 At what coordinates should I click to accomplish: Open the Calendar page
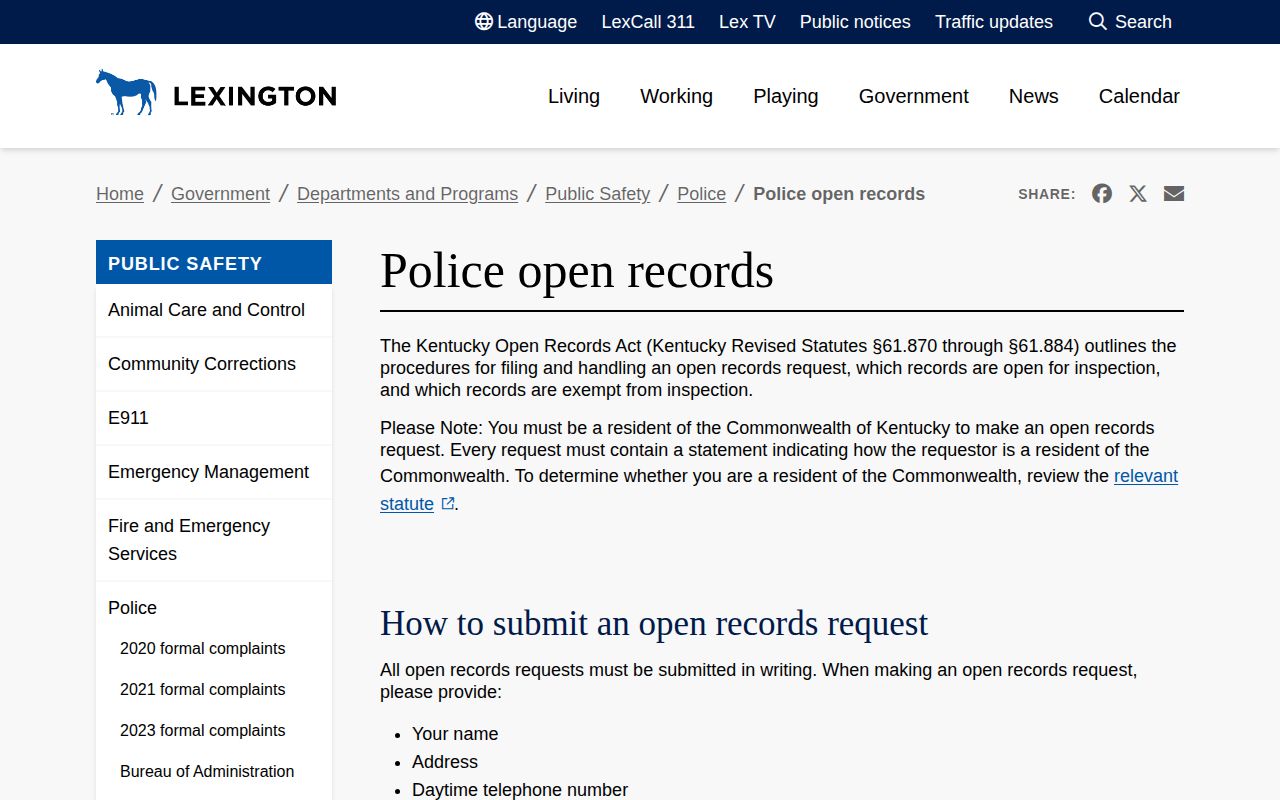point(1139,96)
